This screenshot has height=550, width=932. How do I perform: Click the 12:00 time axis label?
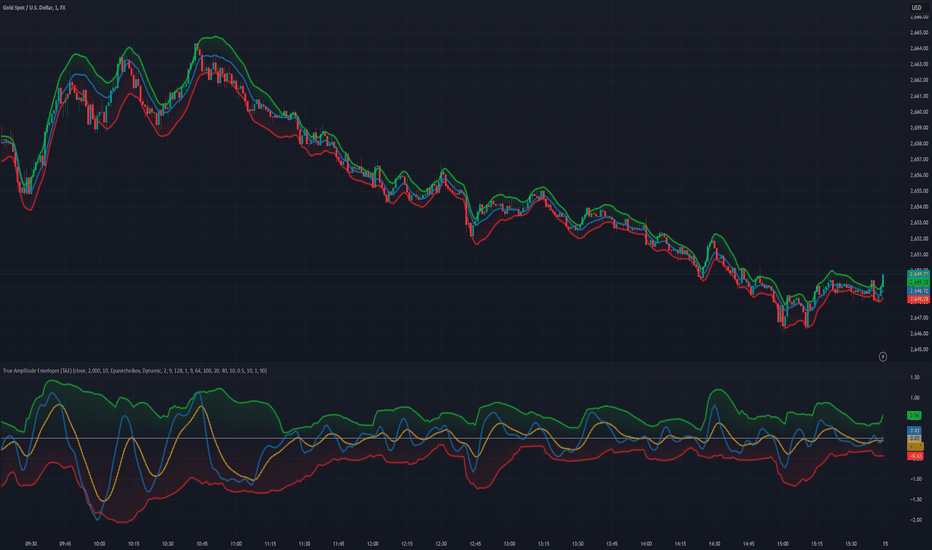point(373,543)
